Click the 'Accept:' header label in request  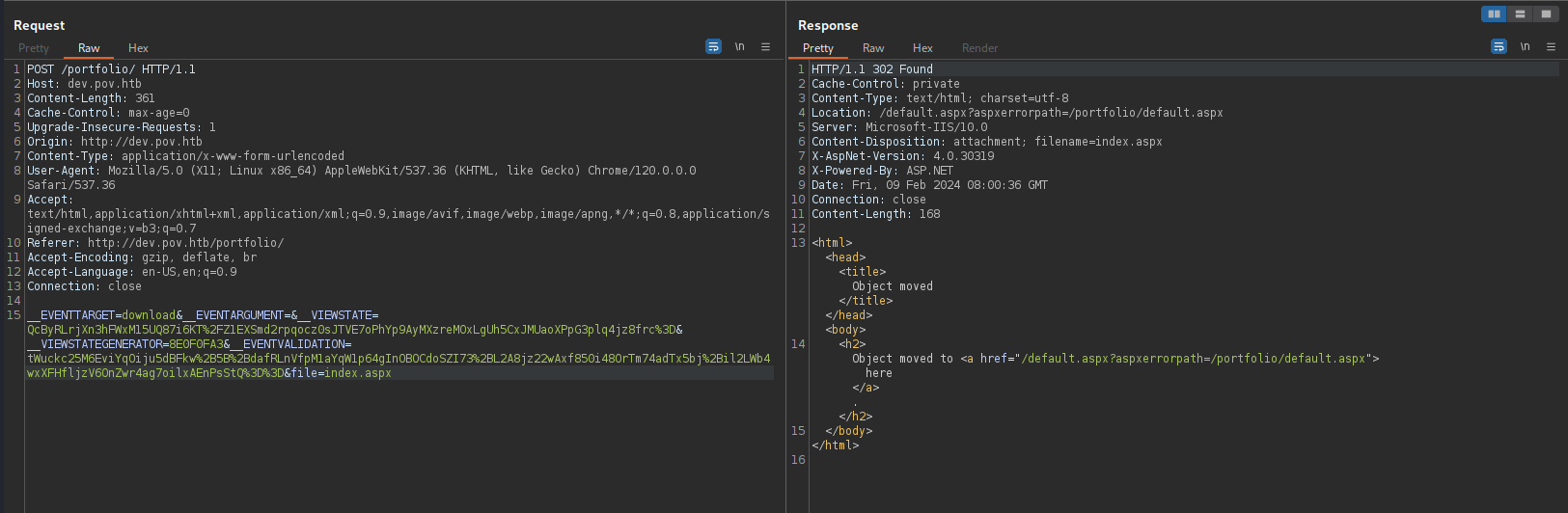(50, 200)
